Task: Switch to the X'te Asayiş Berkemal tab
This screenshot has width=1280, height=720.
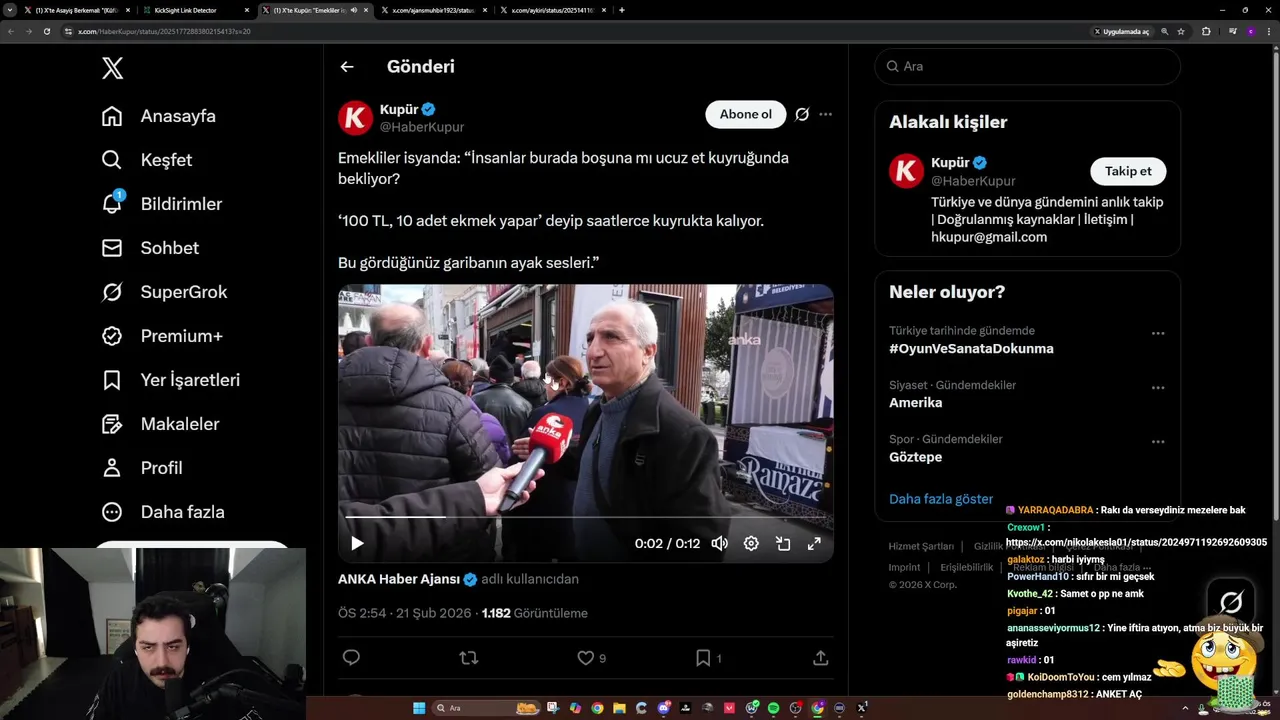Action: (x=77, y=10)
